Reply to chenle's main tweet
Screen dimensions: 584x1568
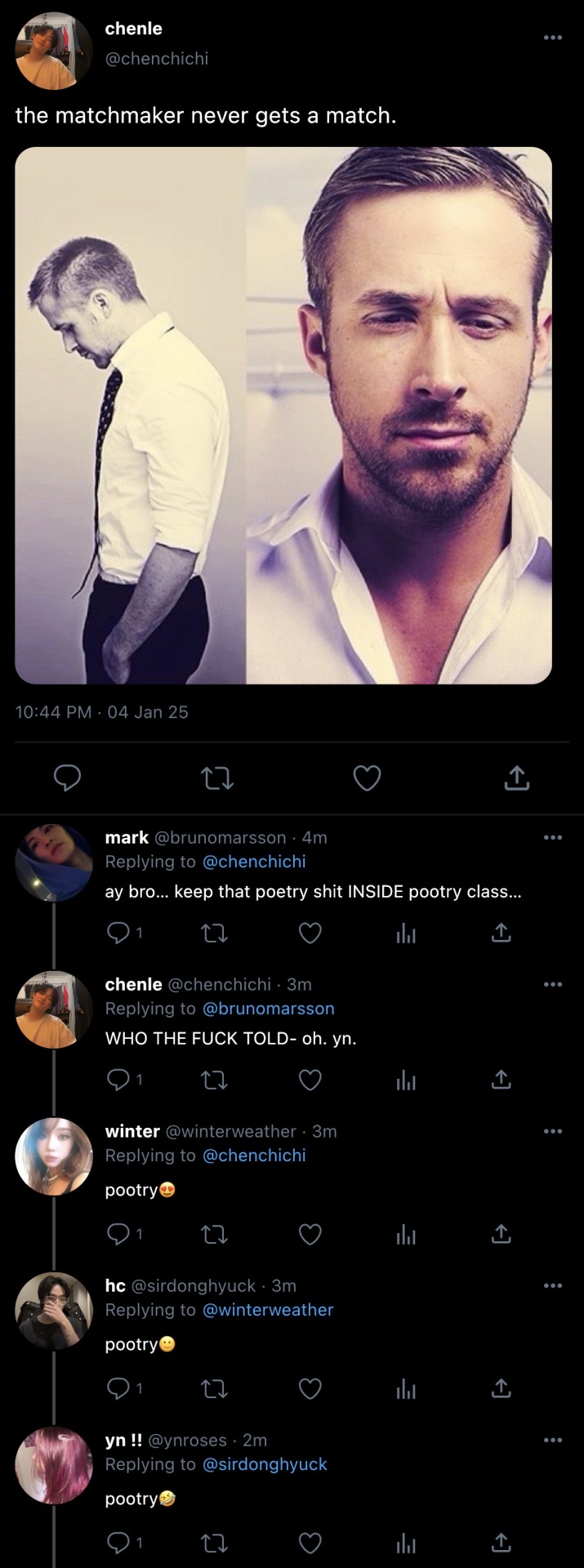(x=67, y=779)
